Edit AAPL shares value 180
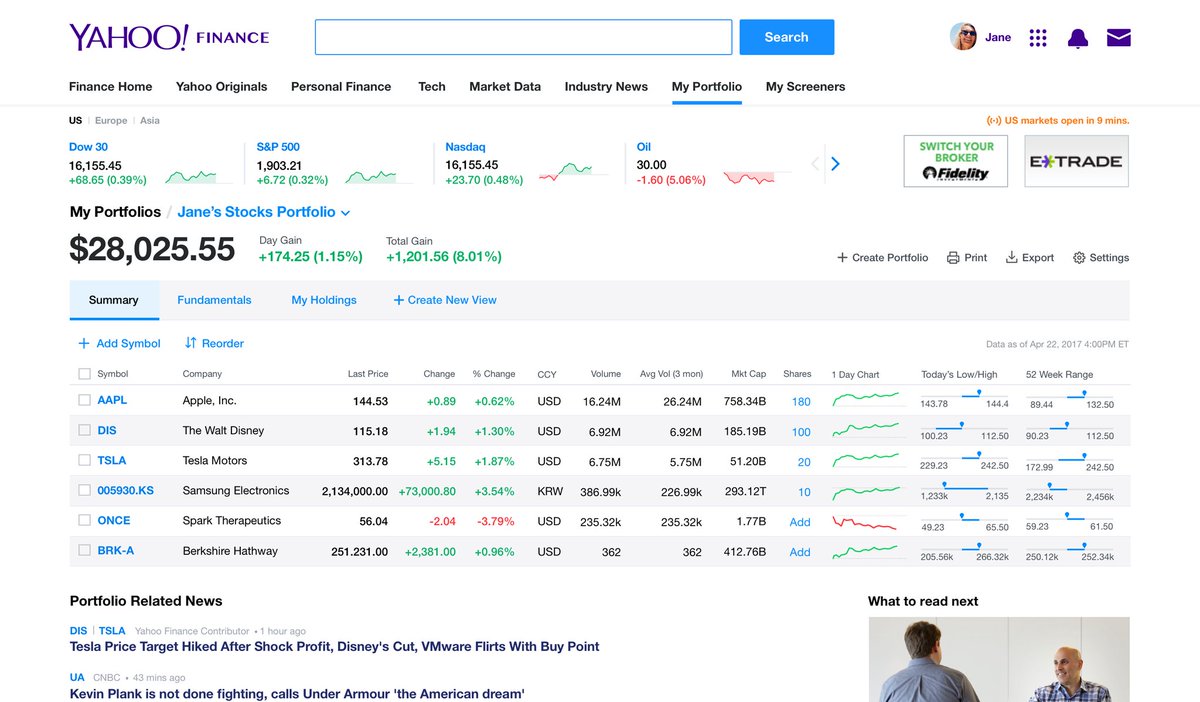1200x702 pixels. click(x=801, y=401)
